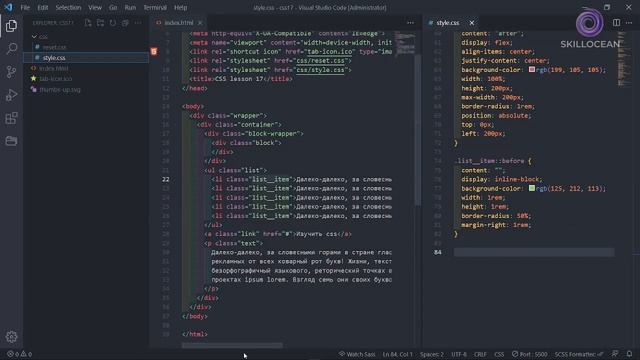
Task: Switch to the style.css tab
Action: click(x=447, y=23)
